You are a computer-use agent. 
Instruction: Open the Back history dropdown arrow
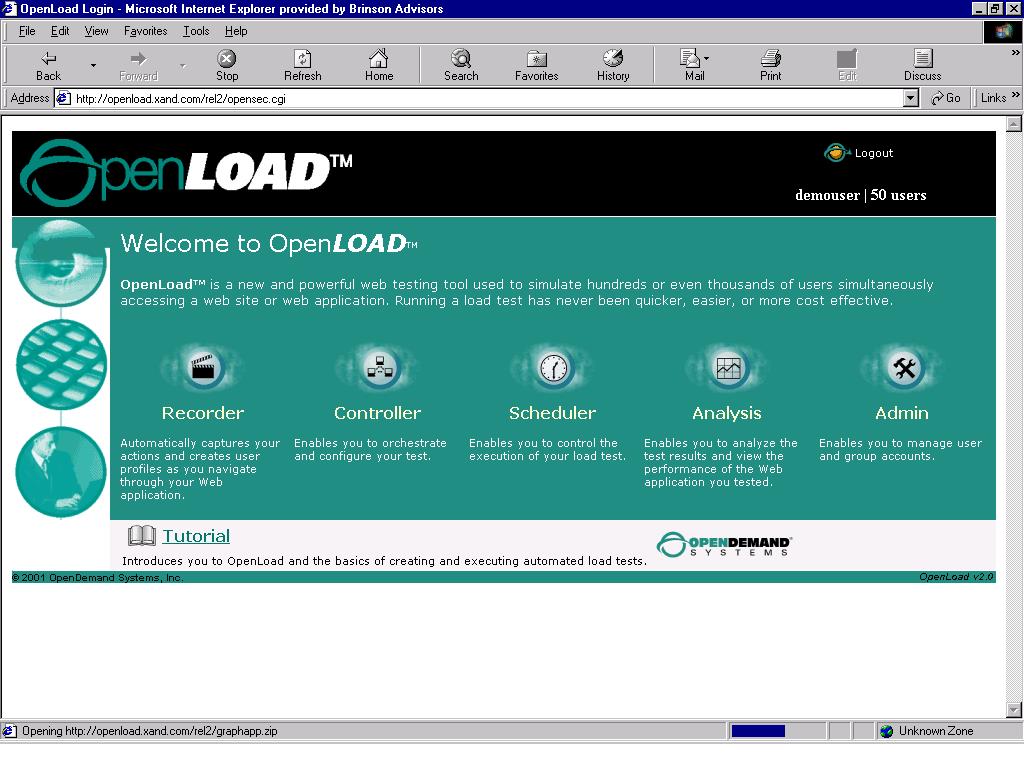pyautogui.click(x=93, y=65)
